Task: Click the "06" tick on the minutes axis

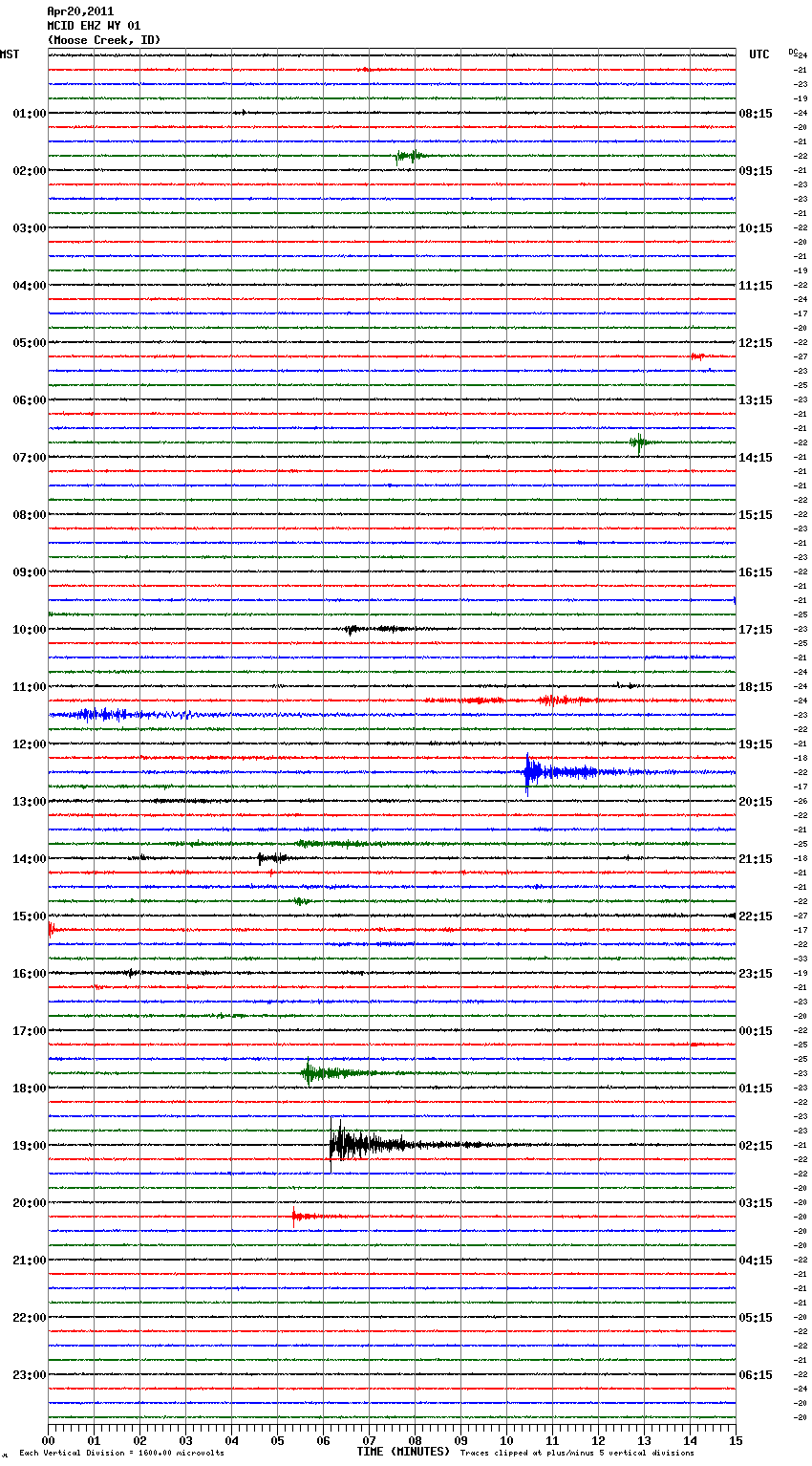Action: pyautogui.click(x=323, y=1440)
